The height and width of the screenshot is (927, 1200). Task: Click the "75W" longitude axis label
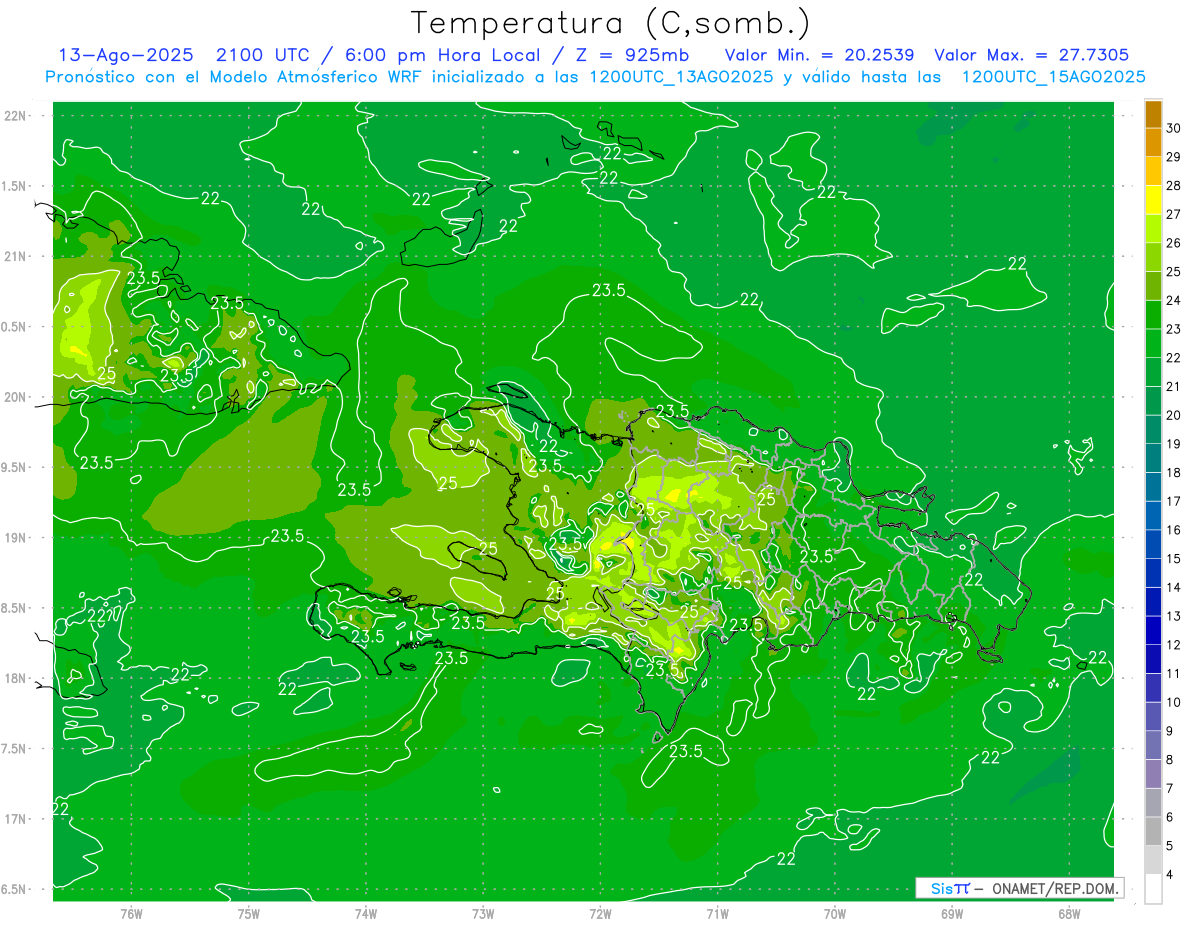point(249,914)
